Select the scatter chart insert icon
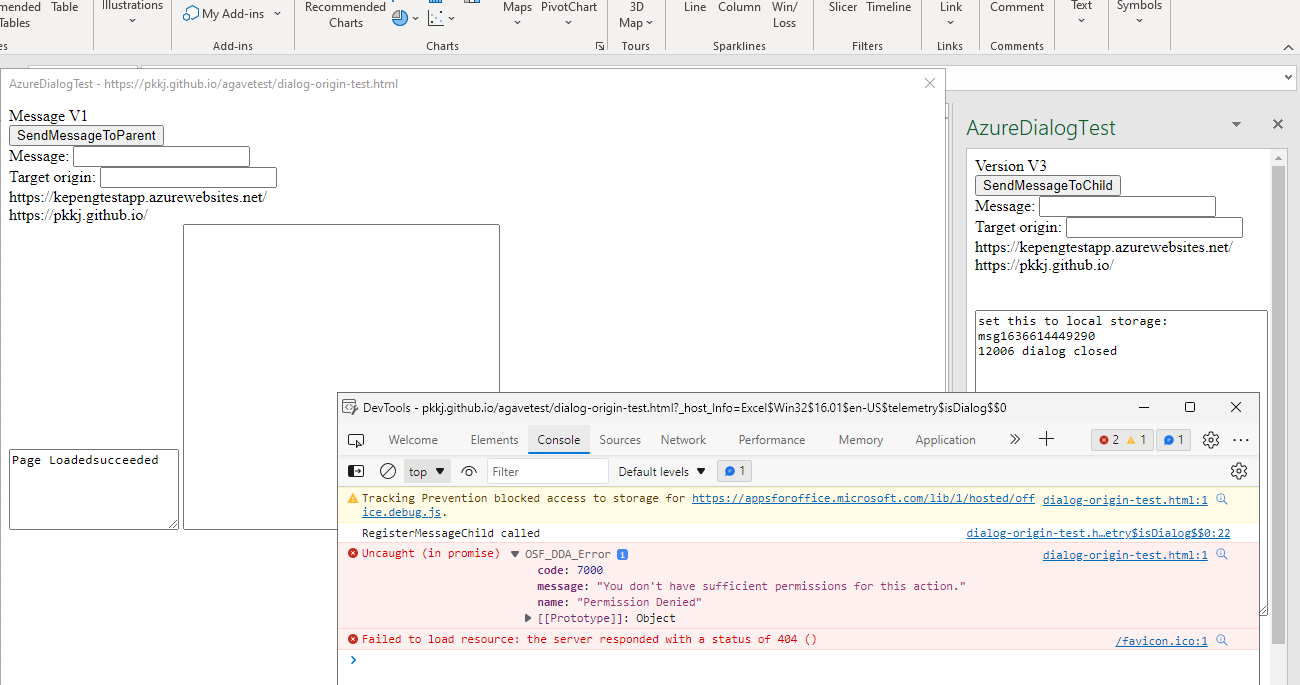This screenshot has height=685, width=1300. pyautogui.click(x=434, y=17)
